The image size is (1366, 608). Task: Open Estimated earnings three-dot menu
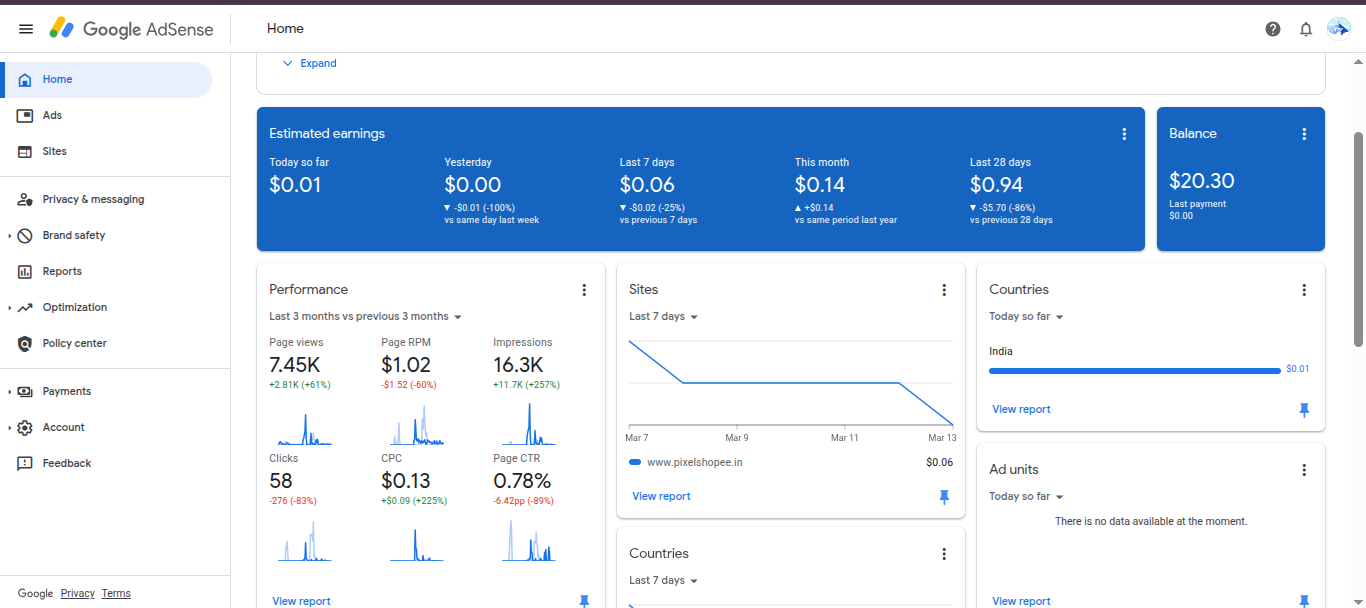pyautogui.click(x=1124, y=134)
